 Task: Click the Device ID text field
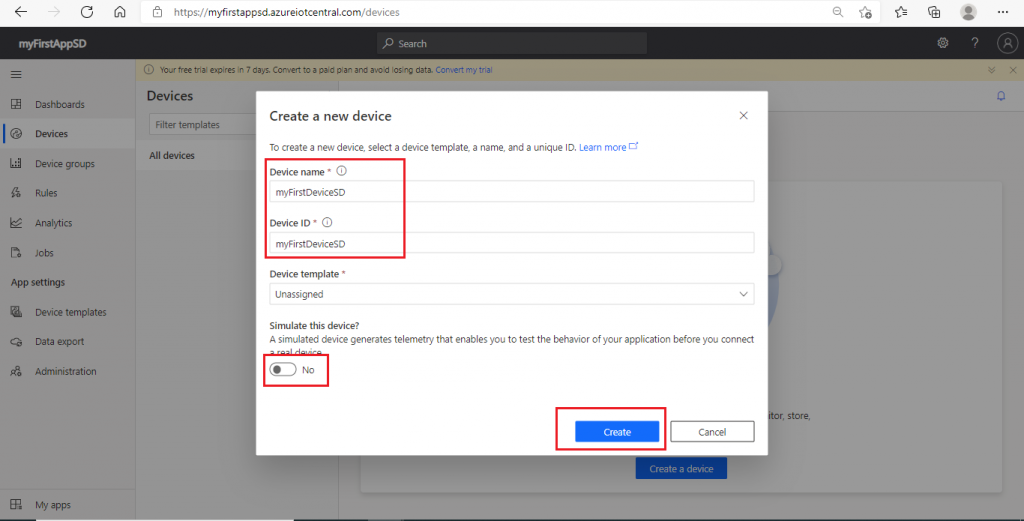pos(511,243)
